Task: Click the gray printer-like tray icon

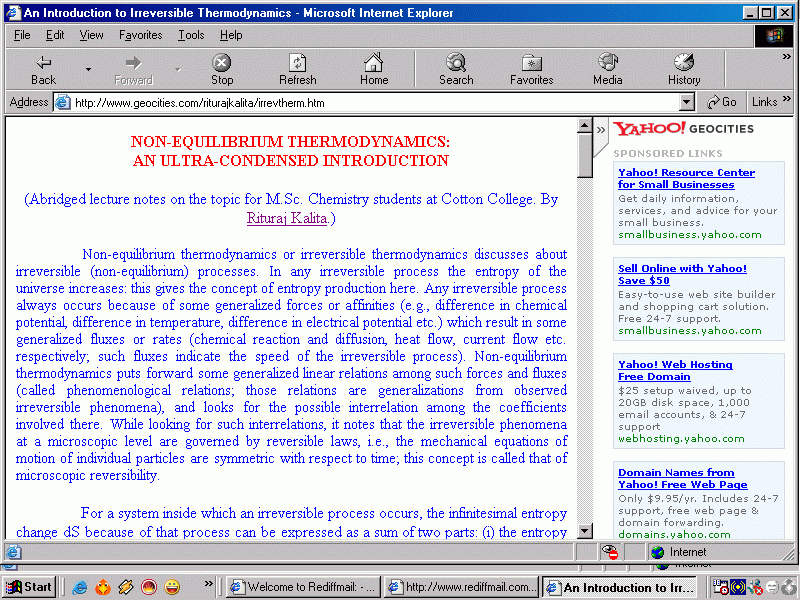Action: tap(772, 587)
